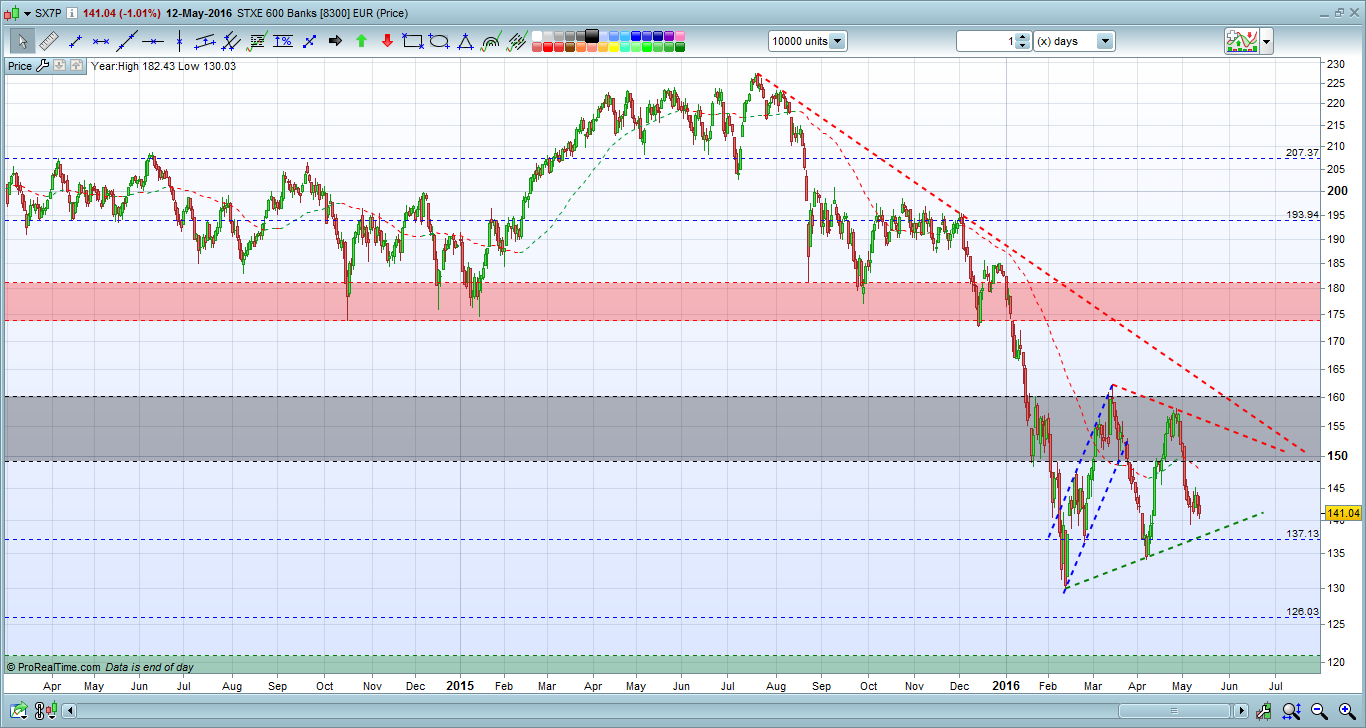Open the indicators button dropdown arrow
This screenshot has width=1366, height=728.
tap(1267, 41)
